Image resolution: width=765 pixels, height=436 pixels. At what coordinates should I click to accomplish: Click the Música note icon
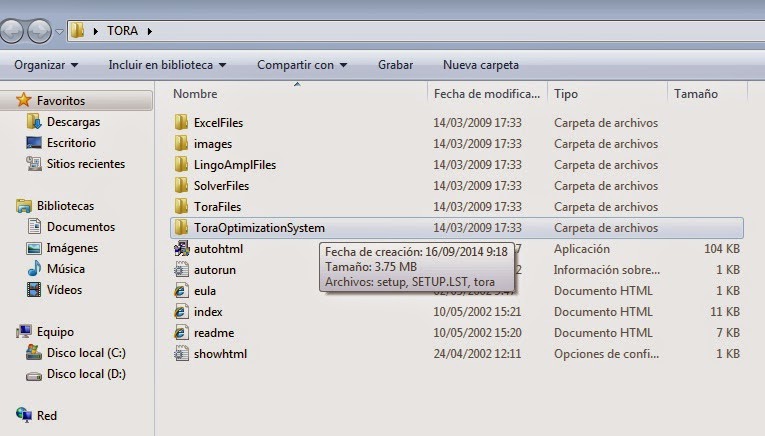pos(34,268)
